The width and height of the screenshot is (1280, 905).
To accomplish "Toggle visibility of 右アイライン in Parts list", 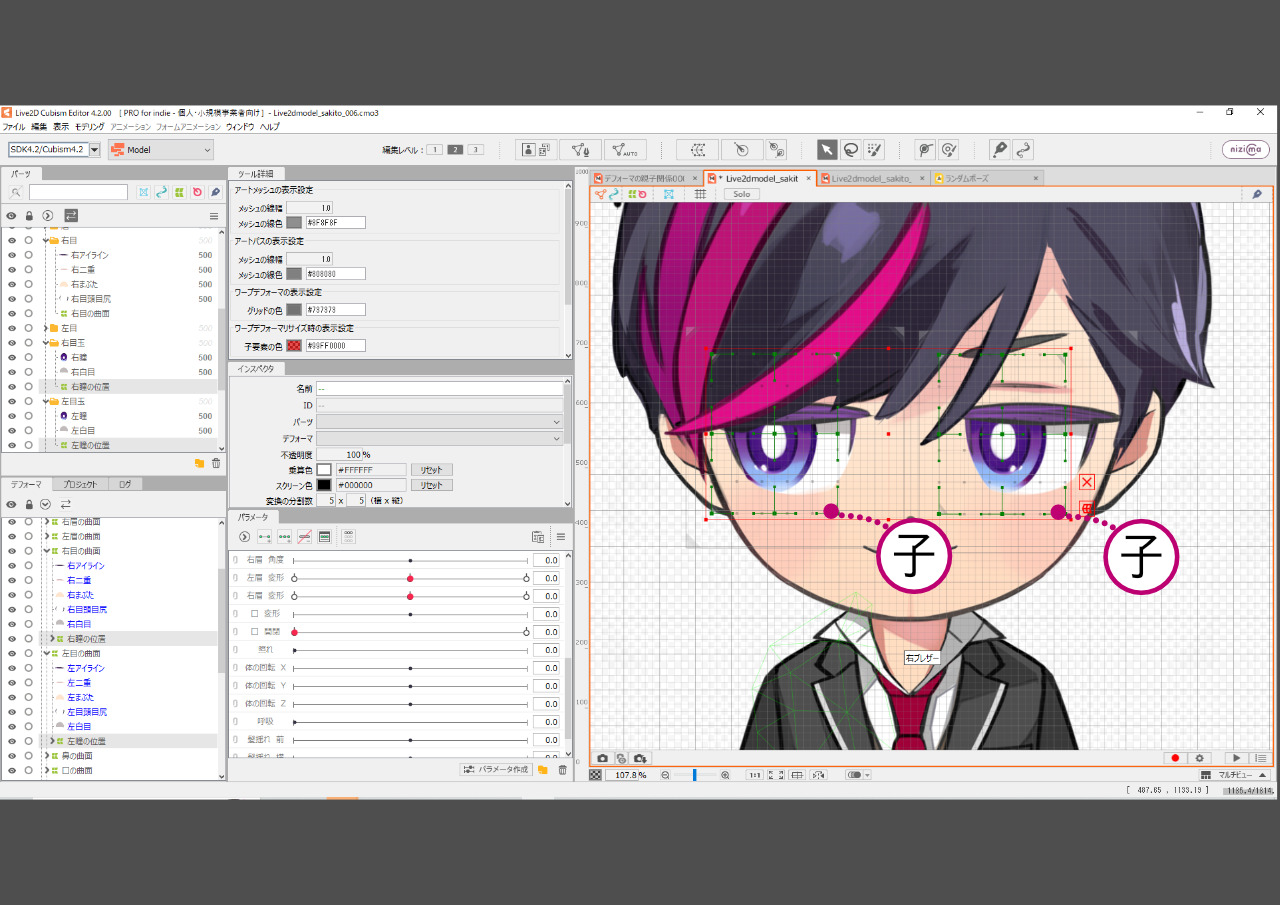I will (11, 255).
